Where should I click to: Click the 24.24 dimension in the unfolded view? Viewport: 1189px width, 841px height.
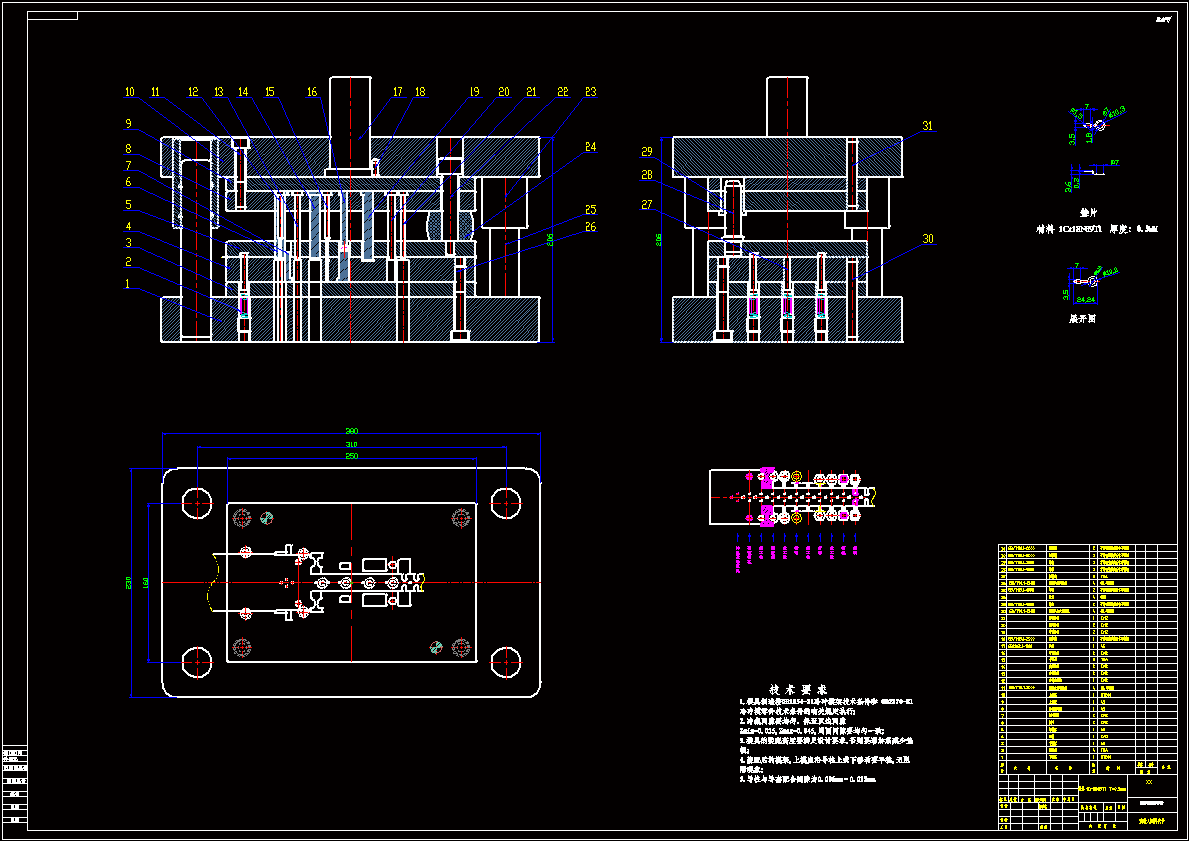(x=1085, y=300)
